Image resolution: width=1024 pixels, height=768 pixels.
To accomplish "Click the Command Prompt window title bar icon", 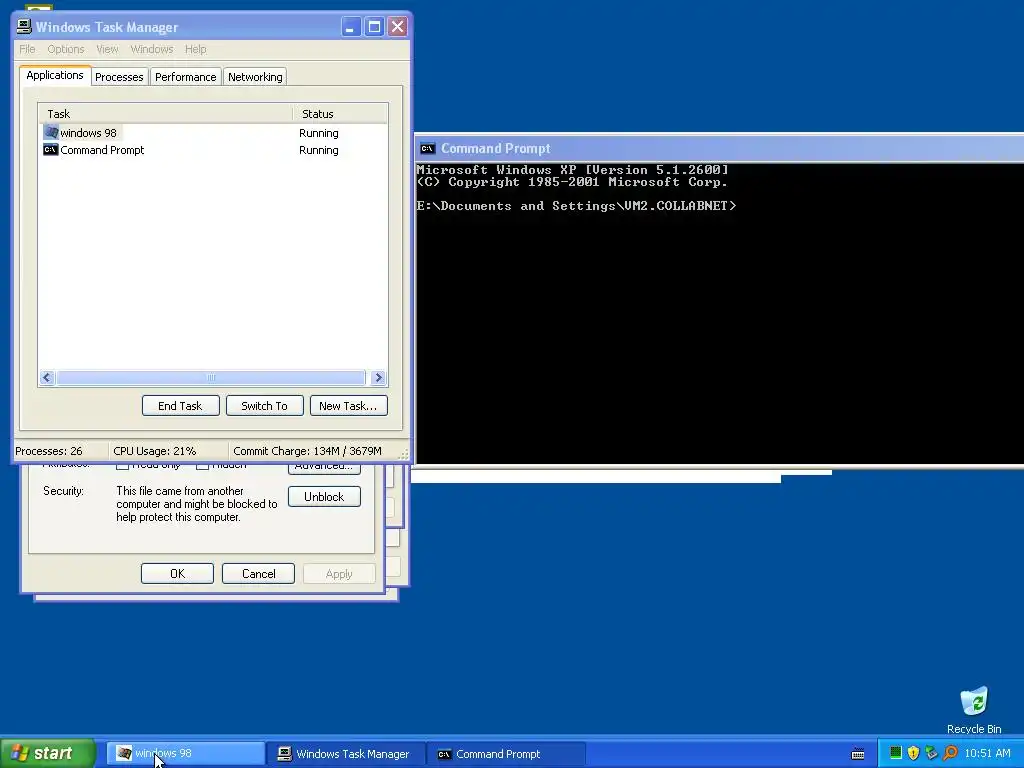I will 427,148.
